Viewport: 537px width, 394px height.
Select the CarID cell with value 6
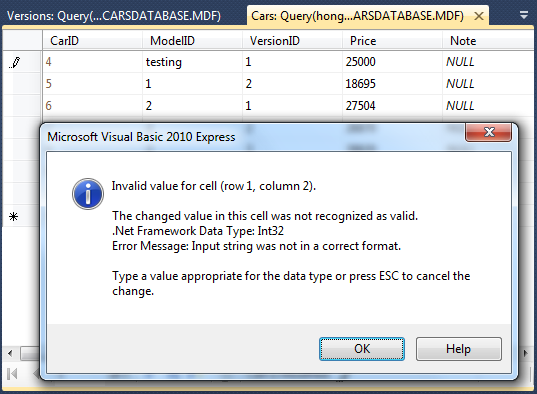(x=92, y=106)
